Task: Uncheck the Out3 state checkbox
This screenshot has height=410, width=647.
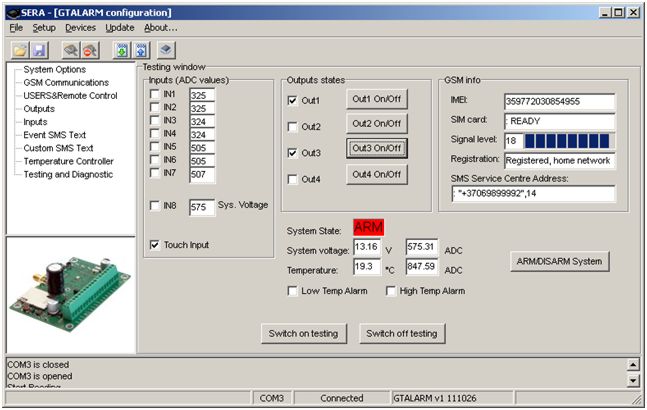Action: 293,153
